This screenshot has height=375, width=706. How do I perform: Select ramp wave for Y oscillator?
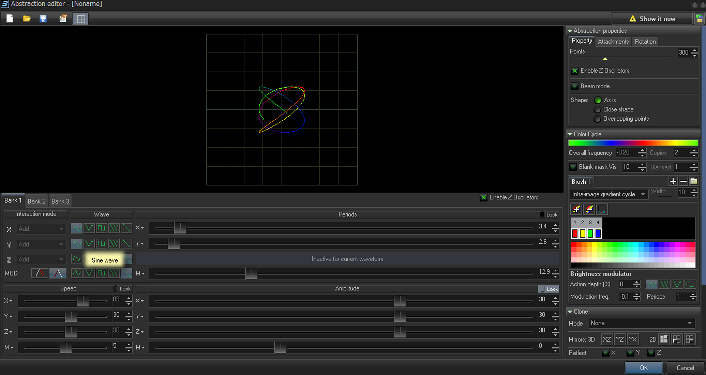tap(127, 244)
